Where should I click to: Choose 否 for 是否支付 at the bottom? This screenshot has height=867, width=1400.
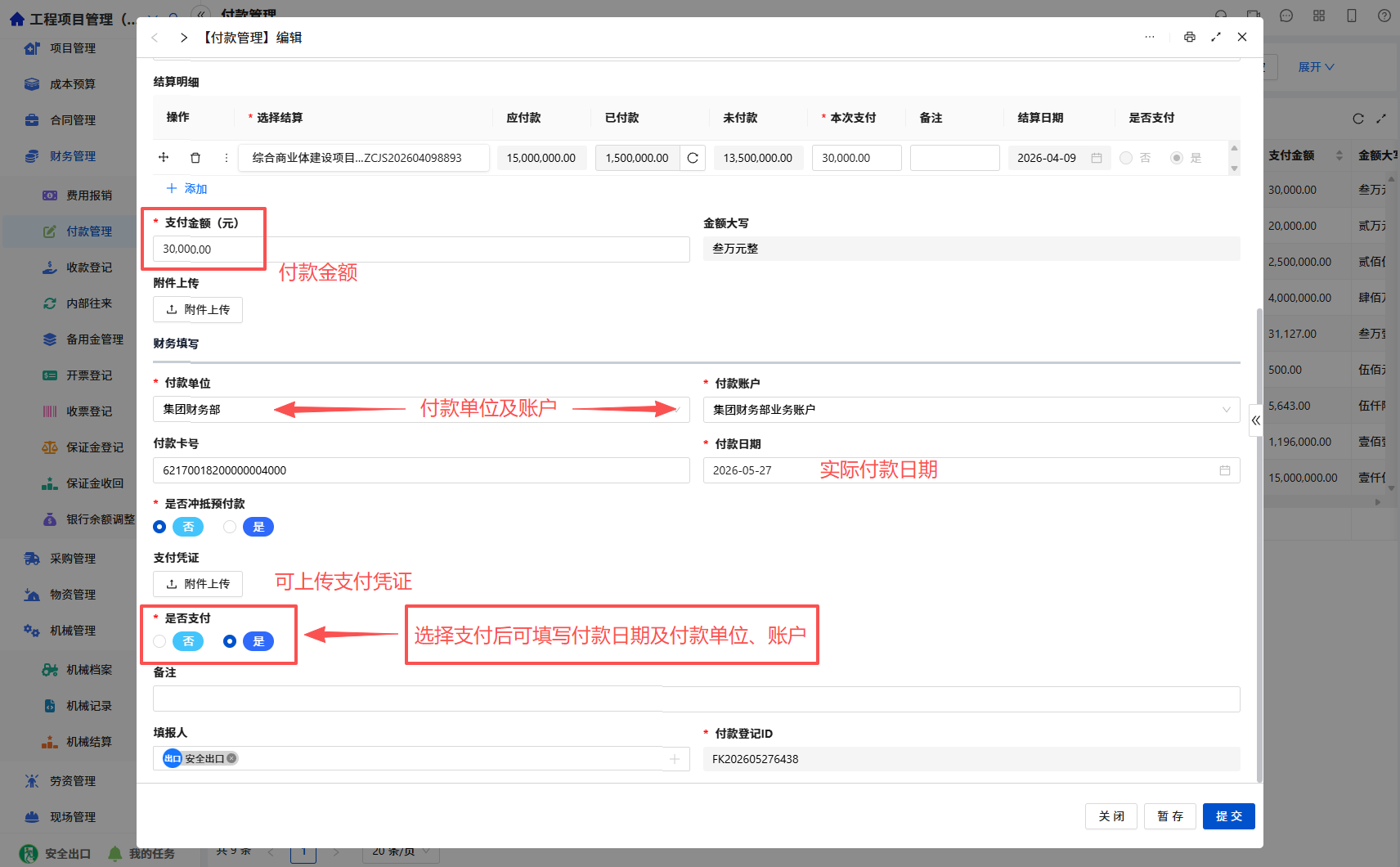159,641
